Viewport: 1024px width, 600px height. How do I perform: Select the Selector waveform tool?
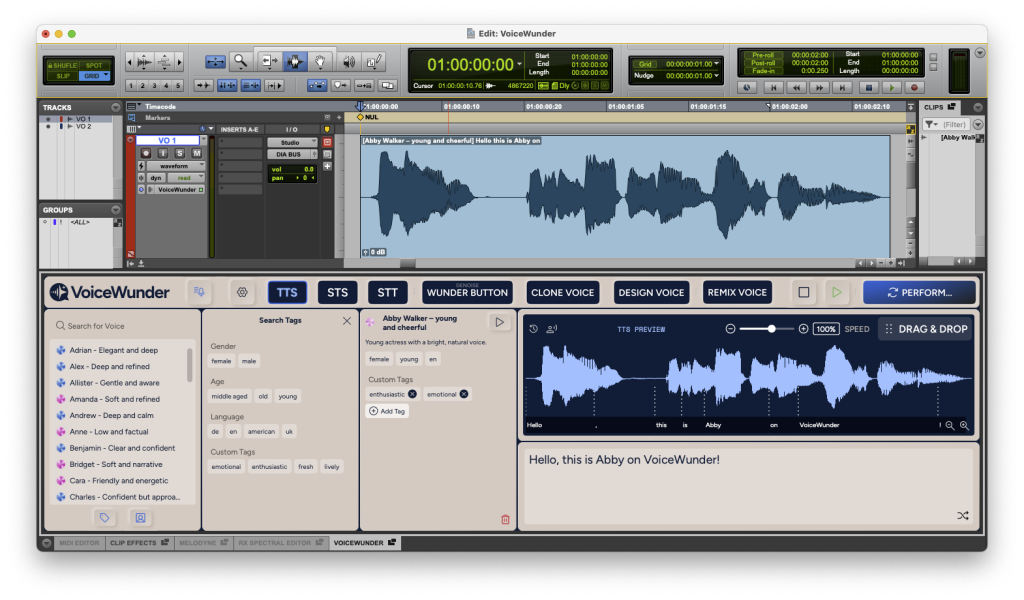295,61
